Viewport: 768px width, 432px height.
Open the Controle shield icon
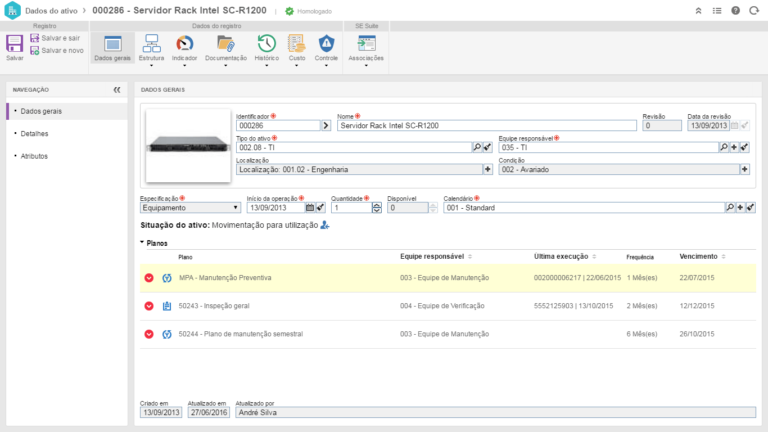[x=326, y=44]
